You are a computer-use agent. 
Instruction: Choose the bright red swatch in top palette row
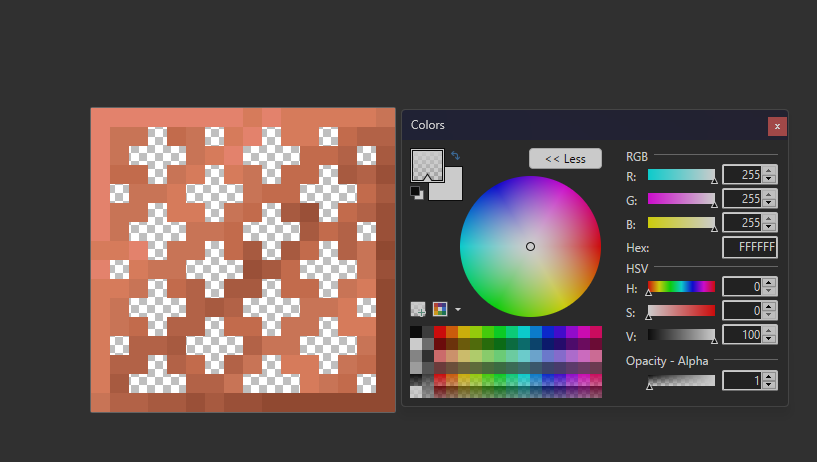pos(440,332)
